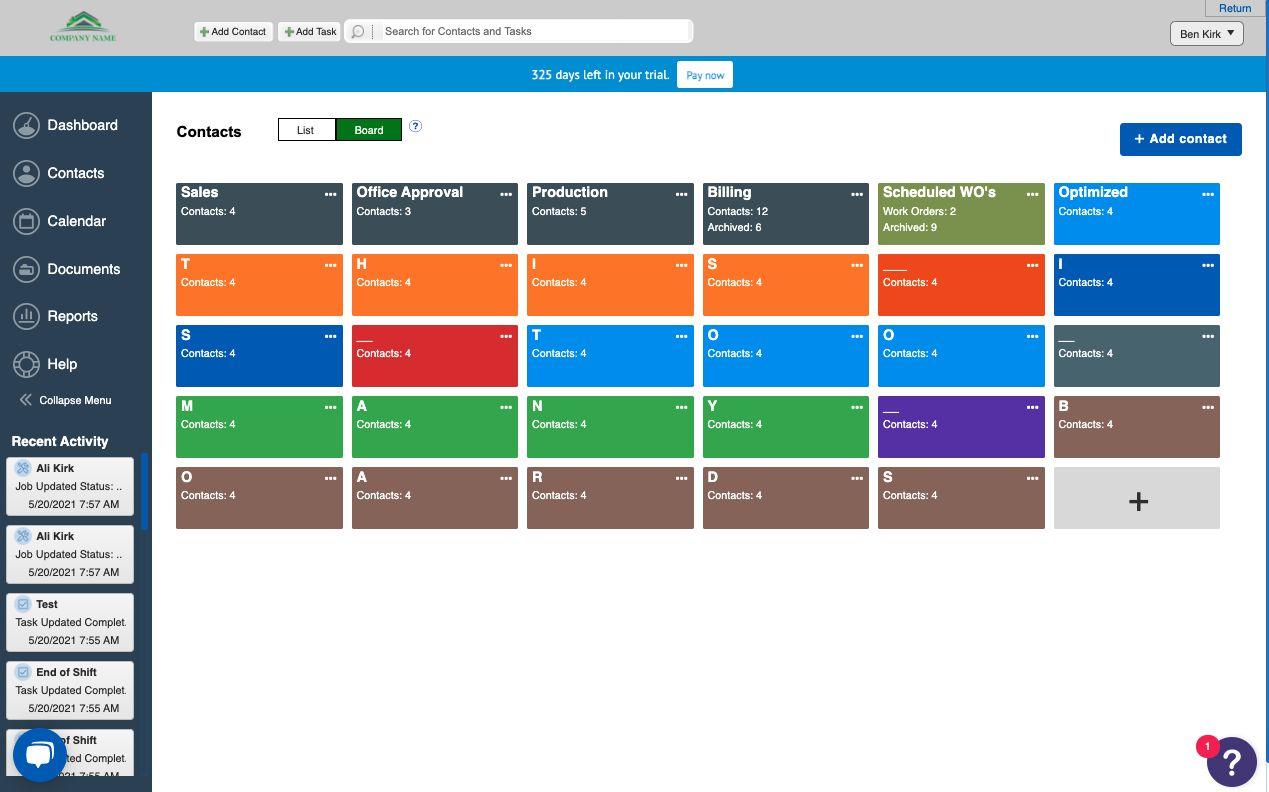
Task: Open options on brown D card
Action: coord(857,478)
